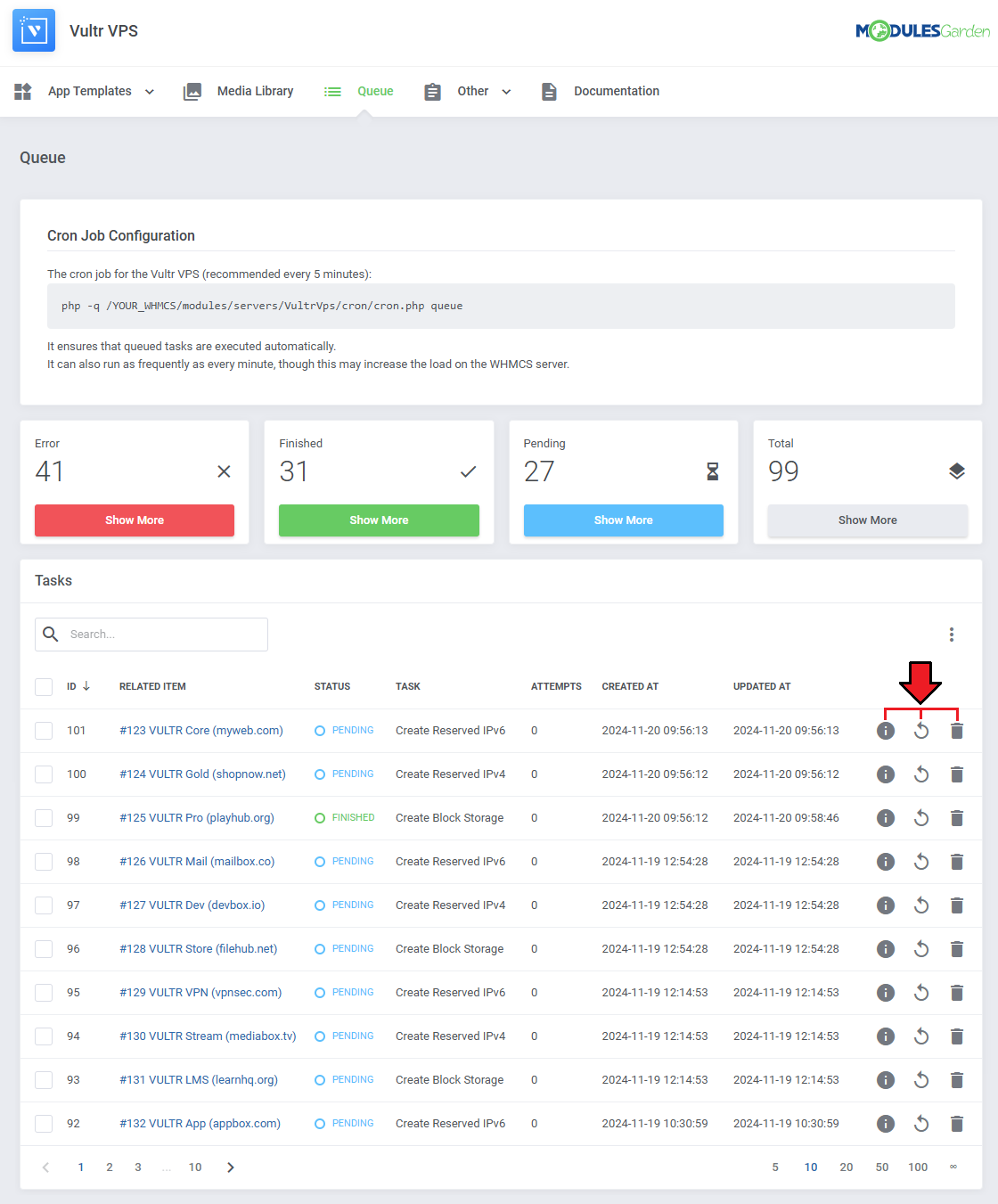
Task: Show more Total tasks
Action: point(868,520)
